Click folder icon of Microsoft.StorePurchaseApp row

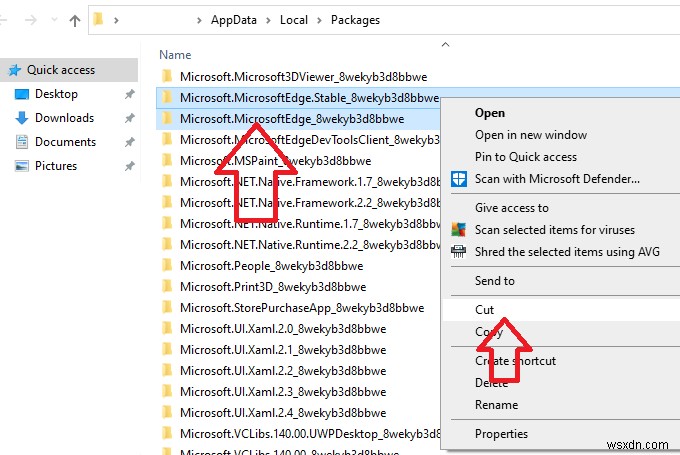(167, 307)
